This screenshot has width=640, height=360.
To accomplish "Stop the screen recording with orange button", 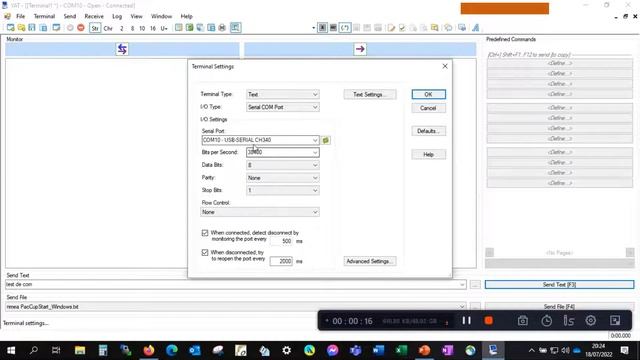I will click(489, 321).
